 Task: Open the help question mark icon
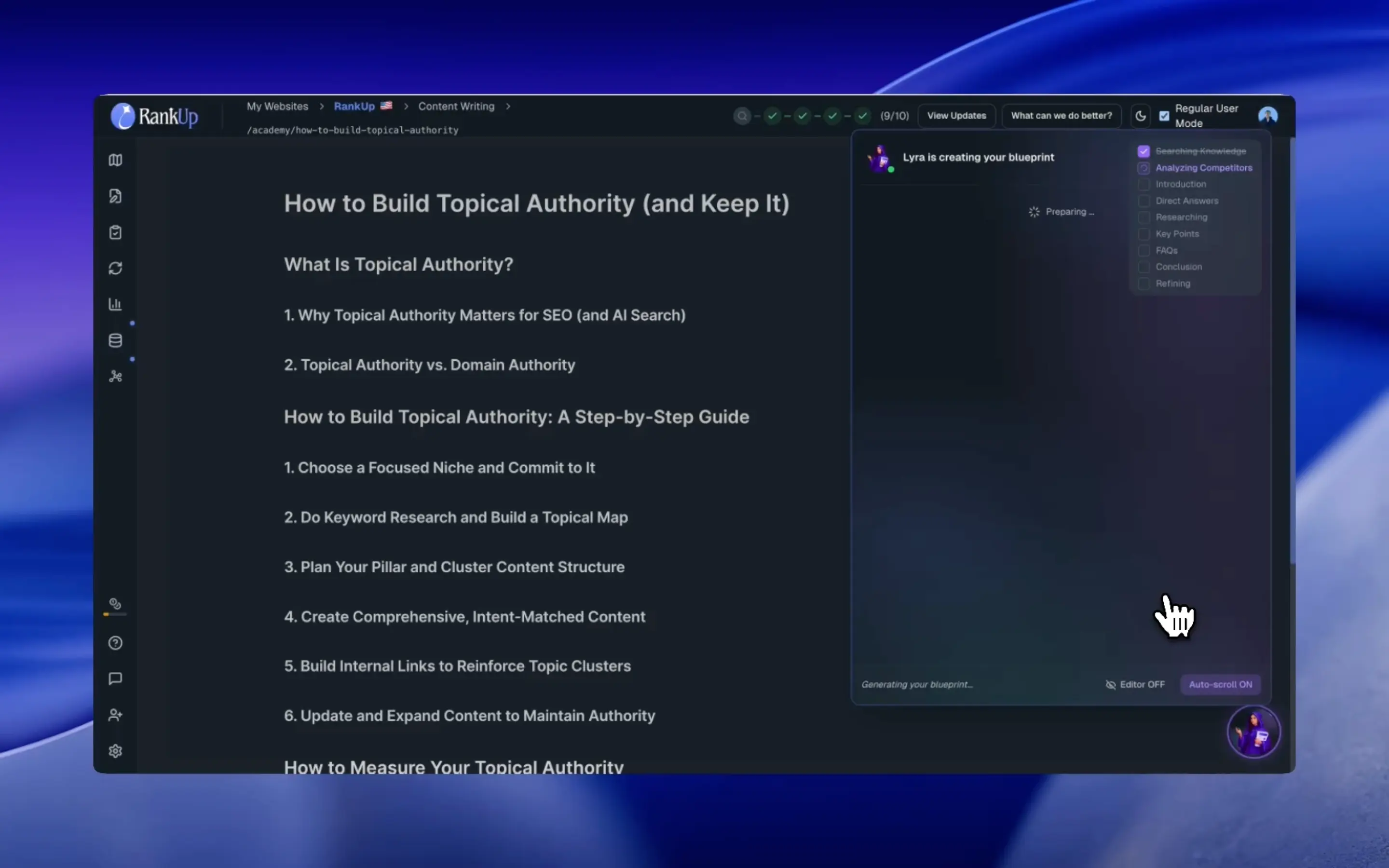115,643
